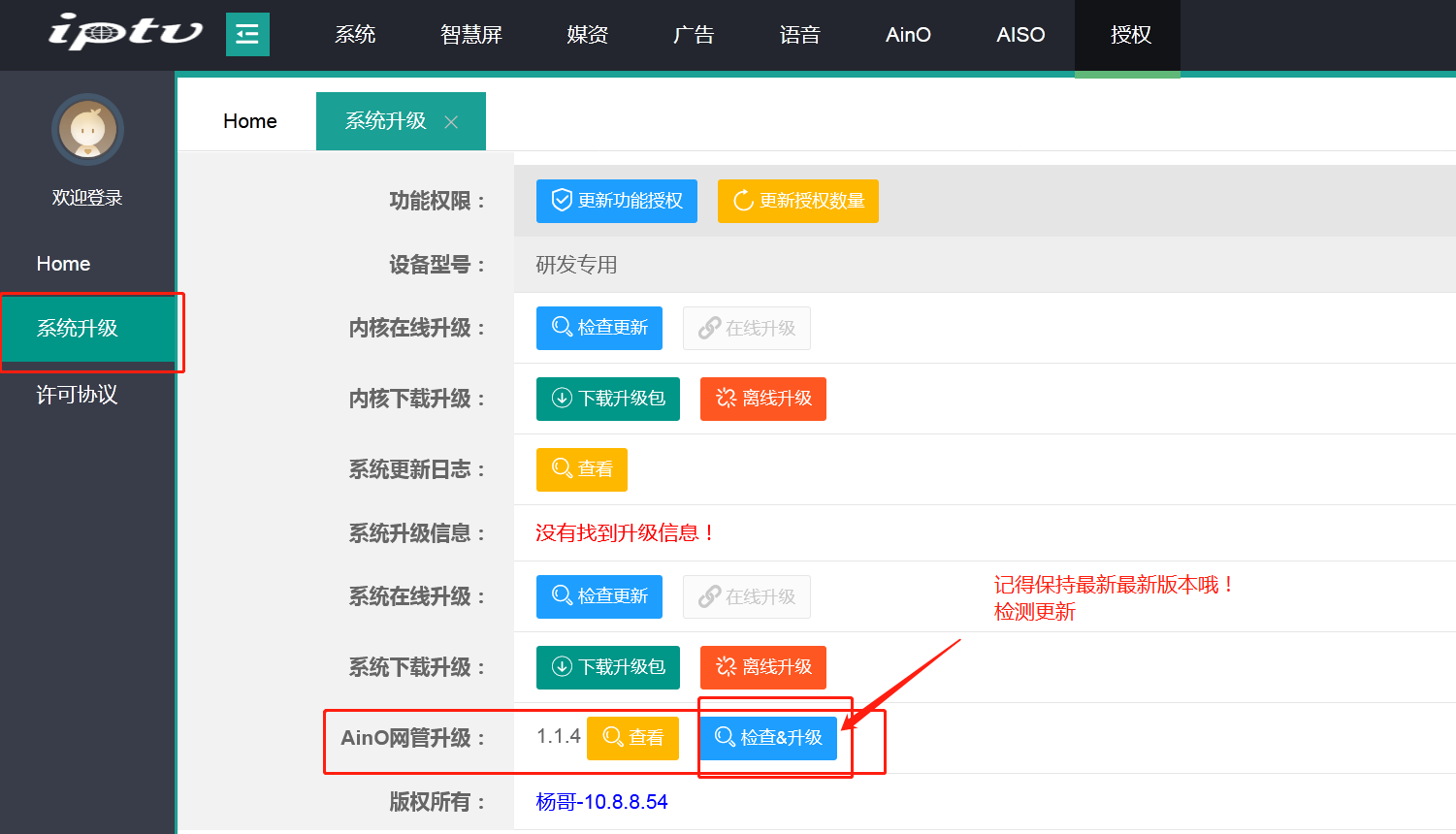Open the 杨哥-10.8.8.54 copyright link
Viewport: 1456px width, 834px height.
click(x=601, y=802)
